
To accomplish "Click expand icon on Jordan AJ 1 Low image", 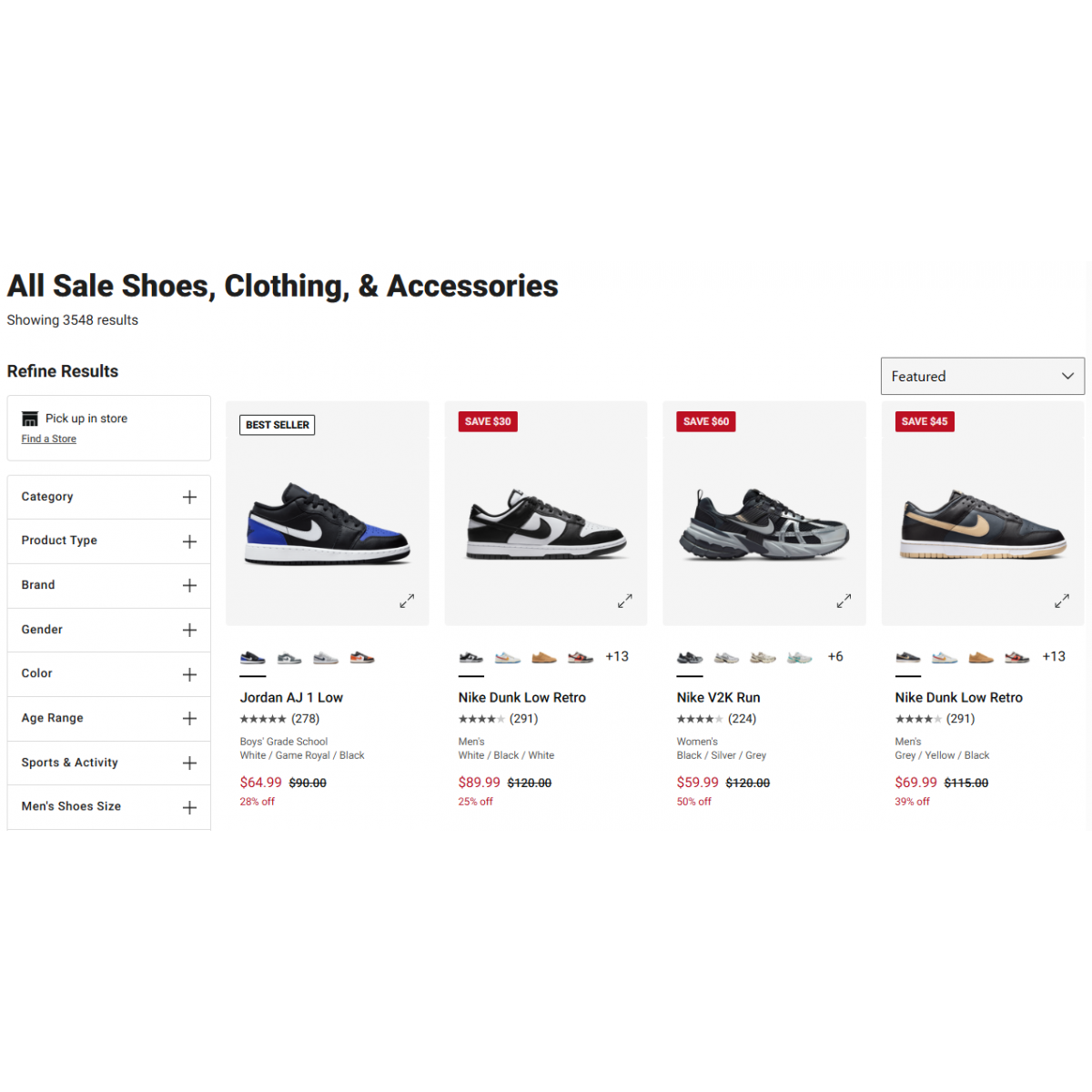I will (x=407, y=601).
